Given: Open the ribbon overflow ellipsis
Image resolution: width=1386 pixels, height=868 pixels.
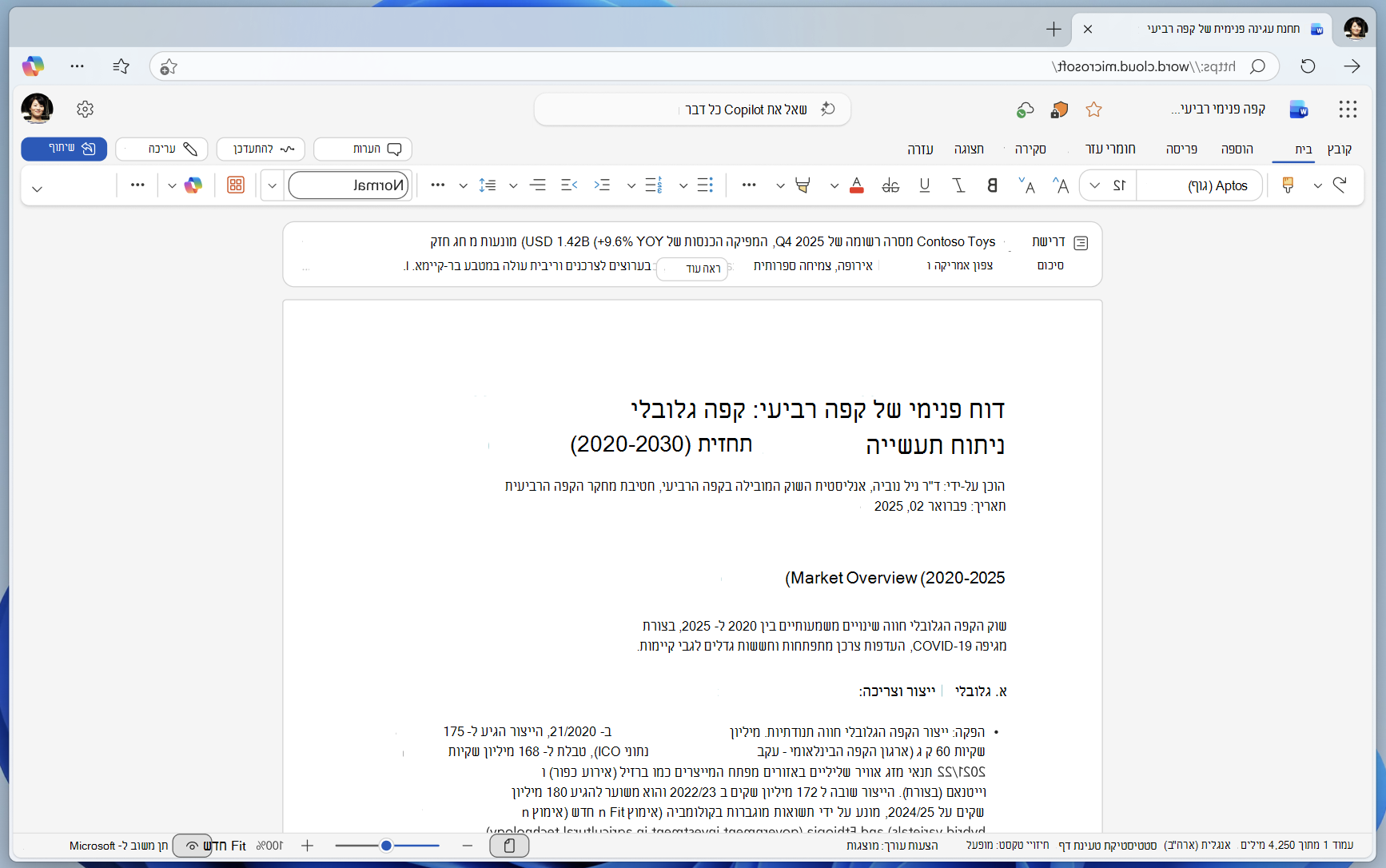Looking at the screenshot, I should (137, 185).
